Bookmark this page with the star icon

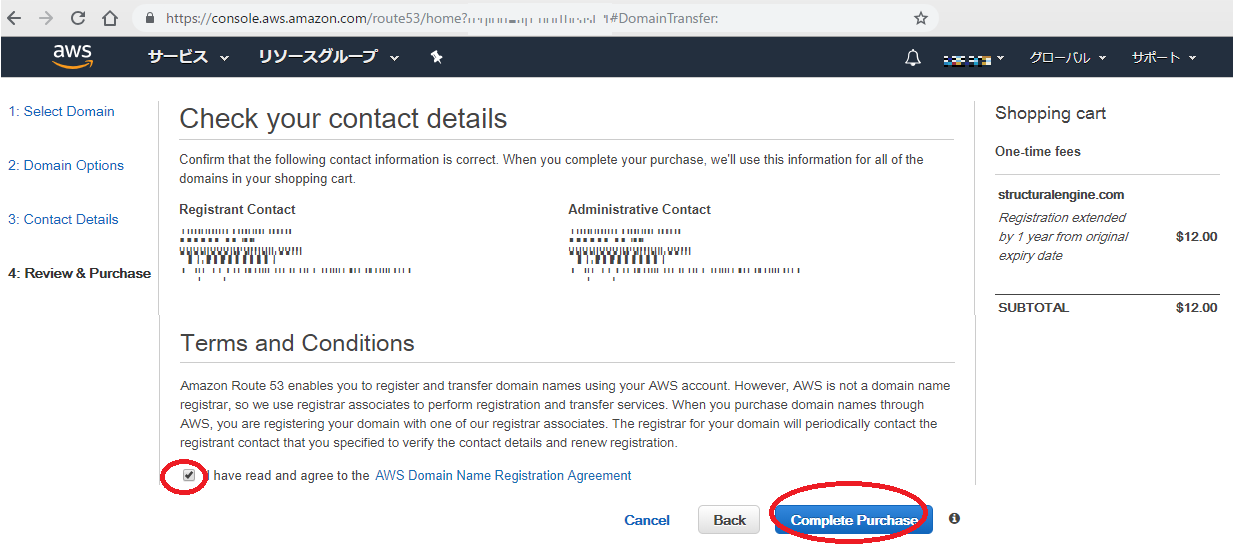(921, 18)
